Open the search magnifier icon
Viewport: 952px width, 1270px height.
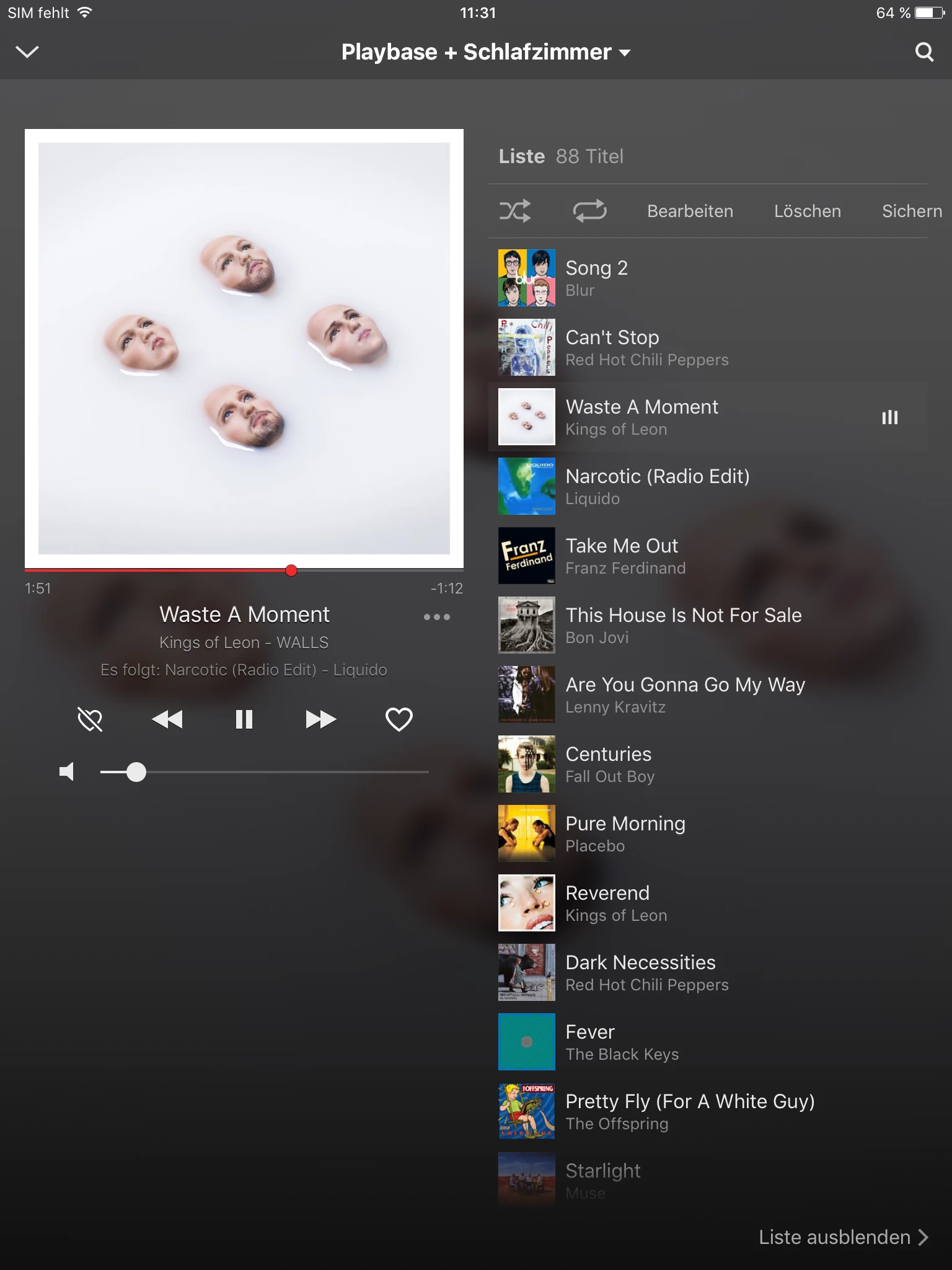pyautogui.click(x=923, y=52)
